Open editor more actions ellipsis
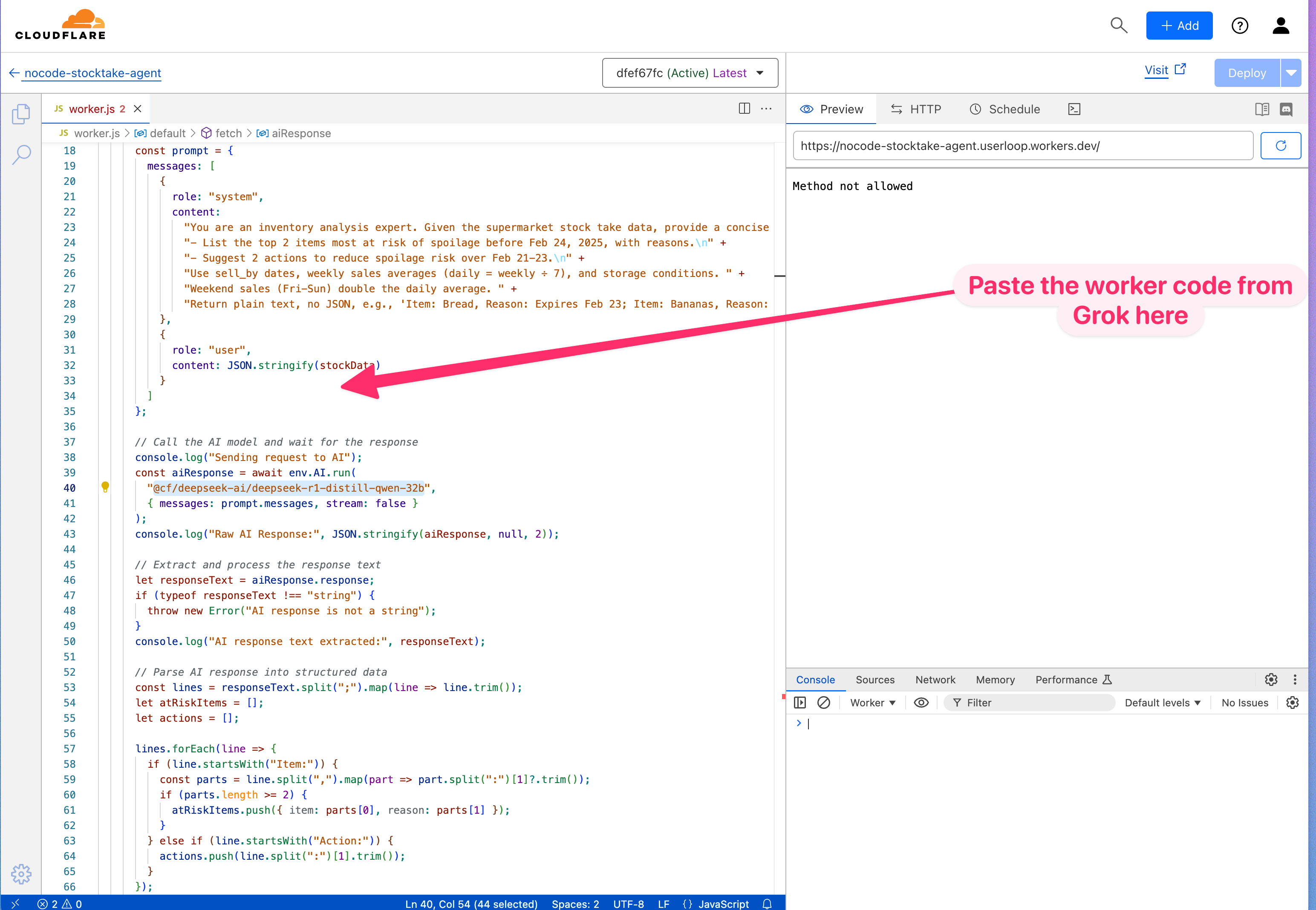Viewport: 1316px width, 910px height. point(766,108)
